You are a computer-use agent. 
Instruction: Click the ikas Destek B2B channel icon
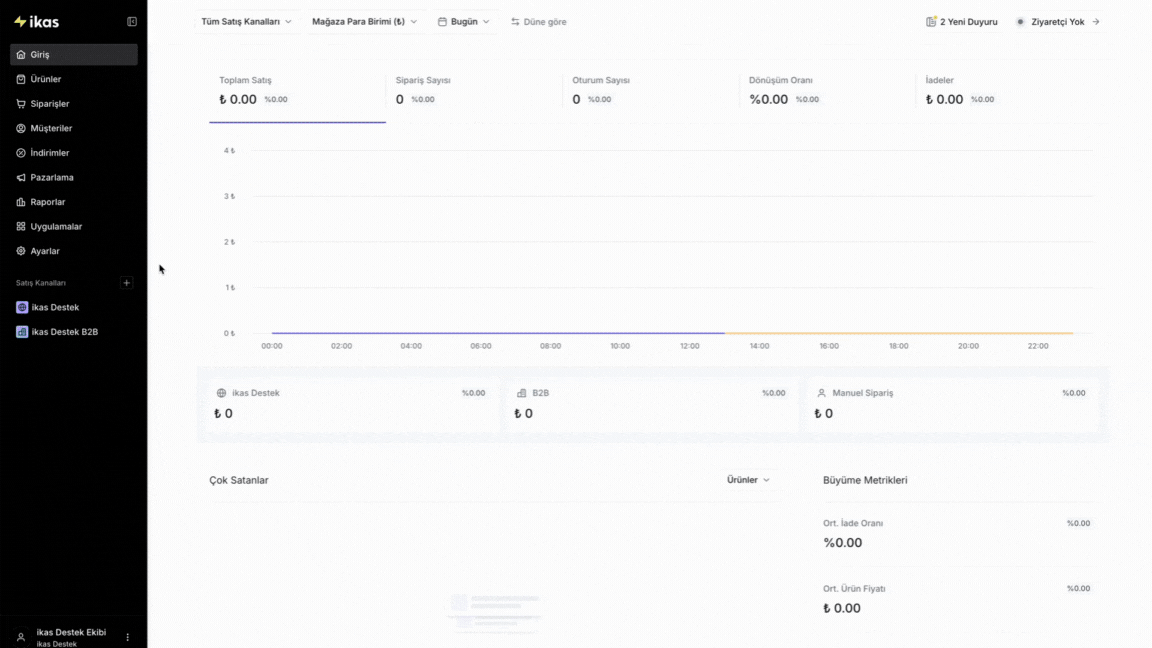(x=22, y=332)
